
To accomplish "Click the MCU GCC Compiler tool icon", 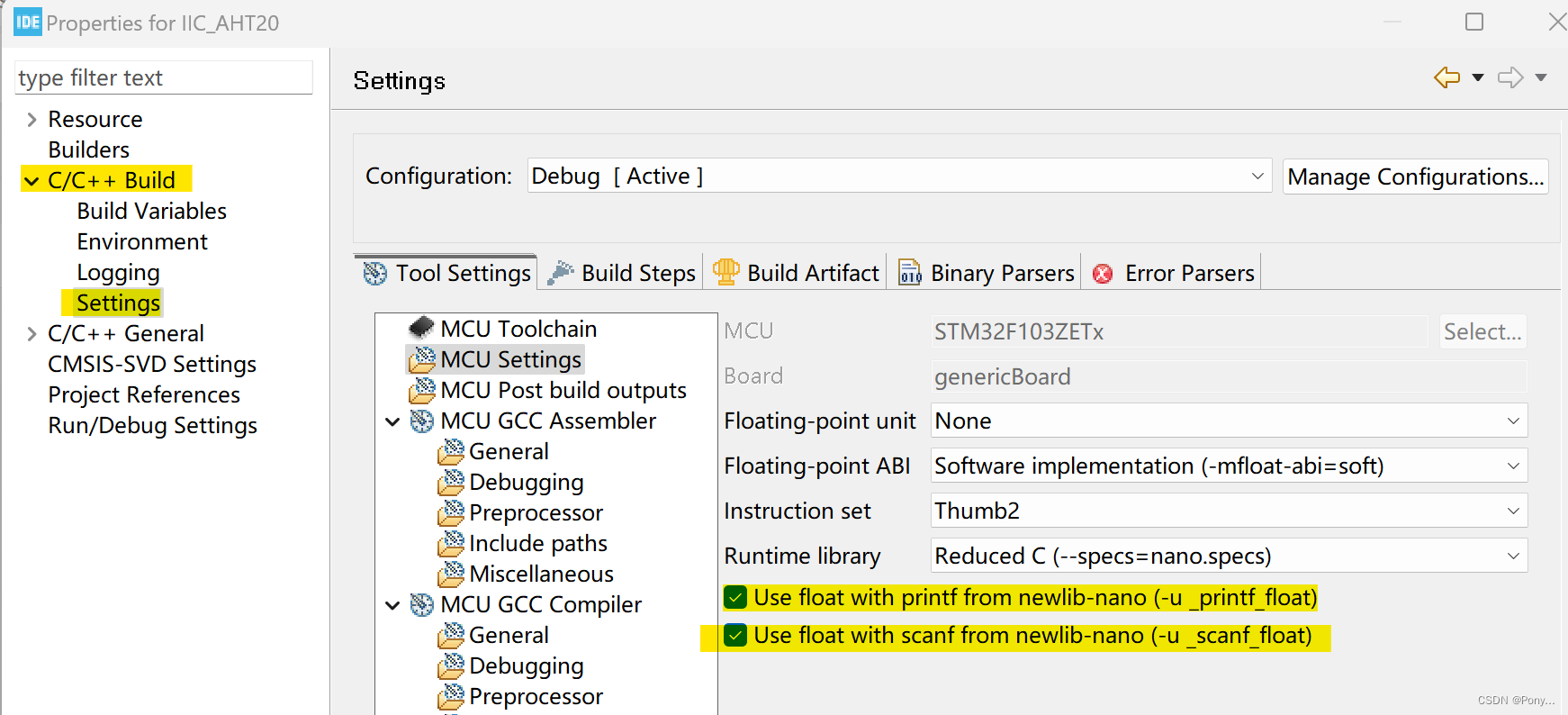I will coord(421,604).
